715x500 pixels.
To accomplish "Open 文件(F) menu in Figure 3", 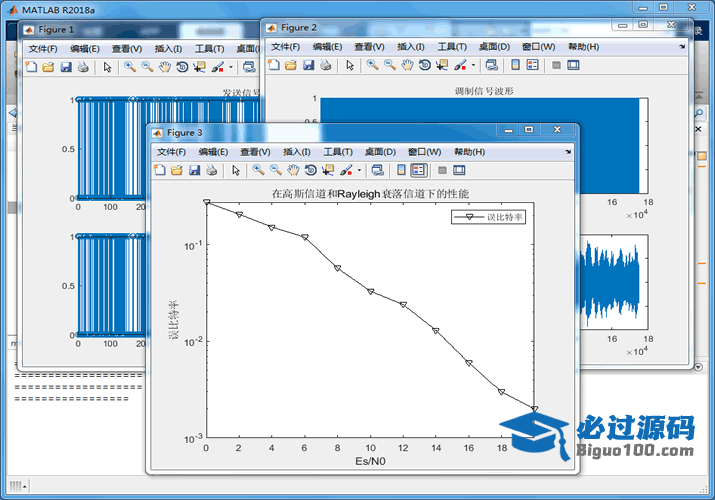I will tap(171, 152).
